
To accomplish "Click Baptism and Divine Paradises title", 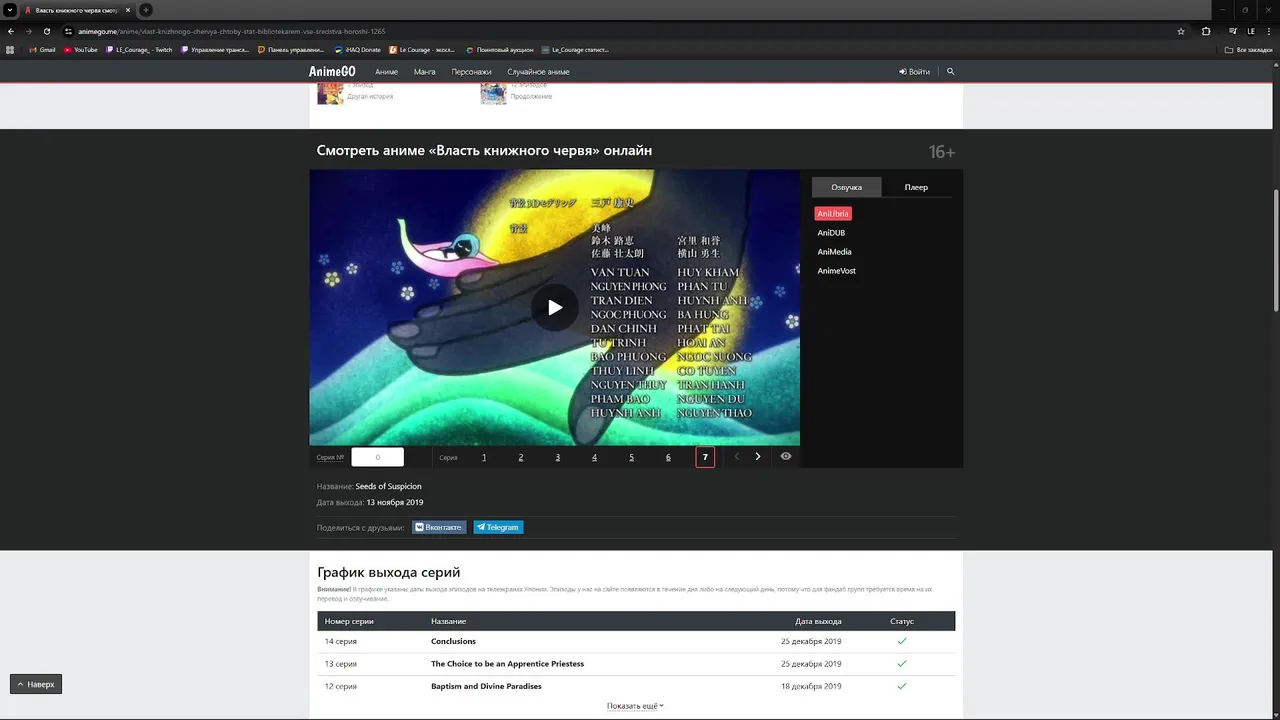I will click(x=486, y=686).
